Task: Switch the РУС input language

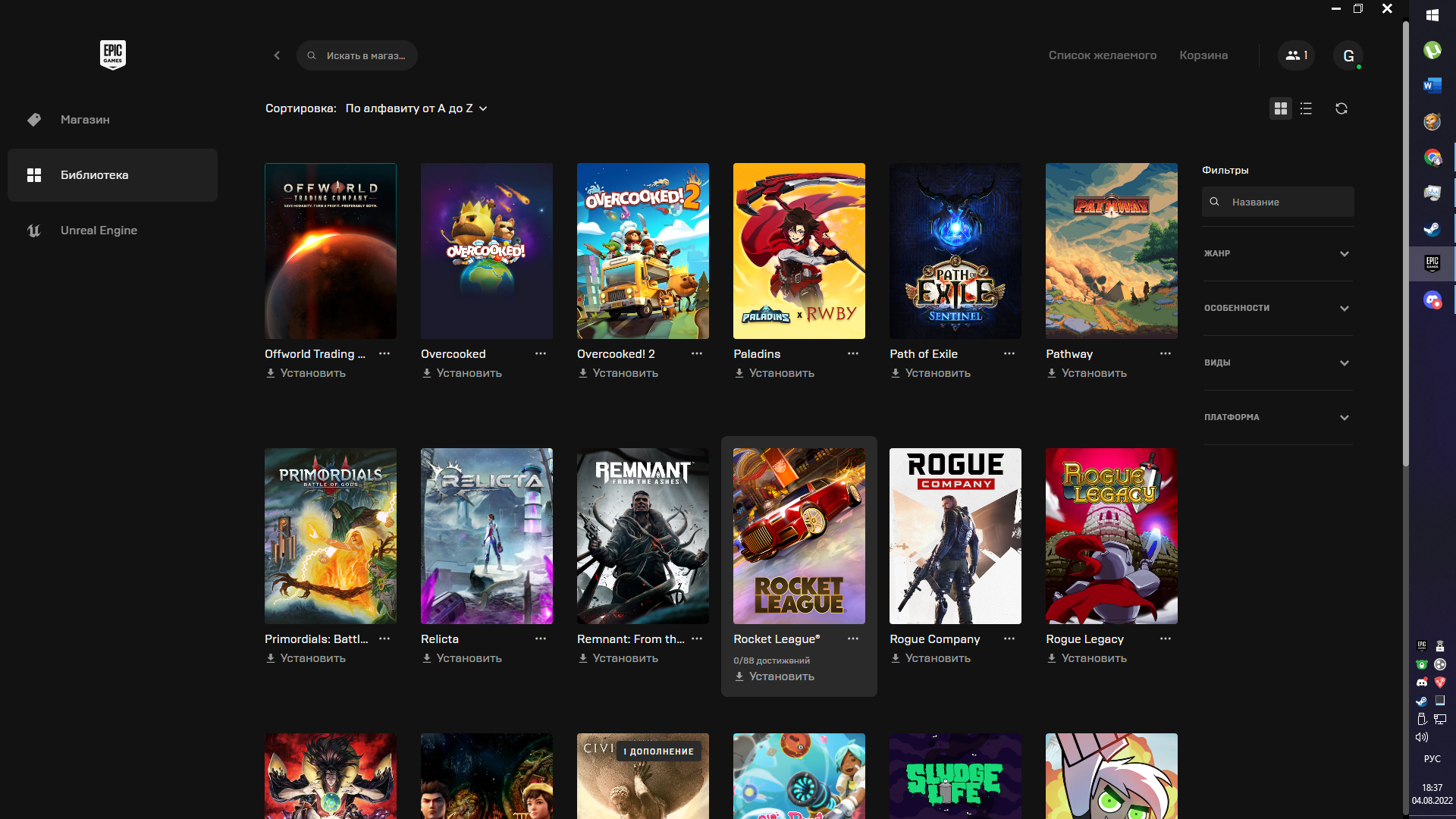Action: click(1432, 758)
